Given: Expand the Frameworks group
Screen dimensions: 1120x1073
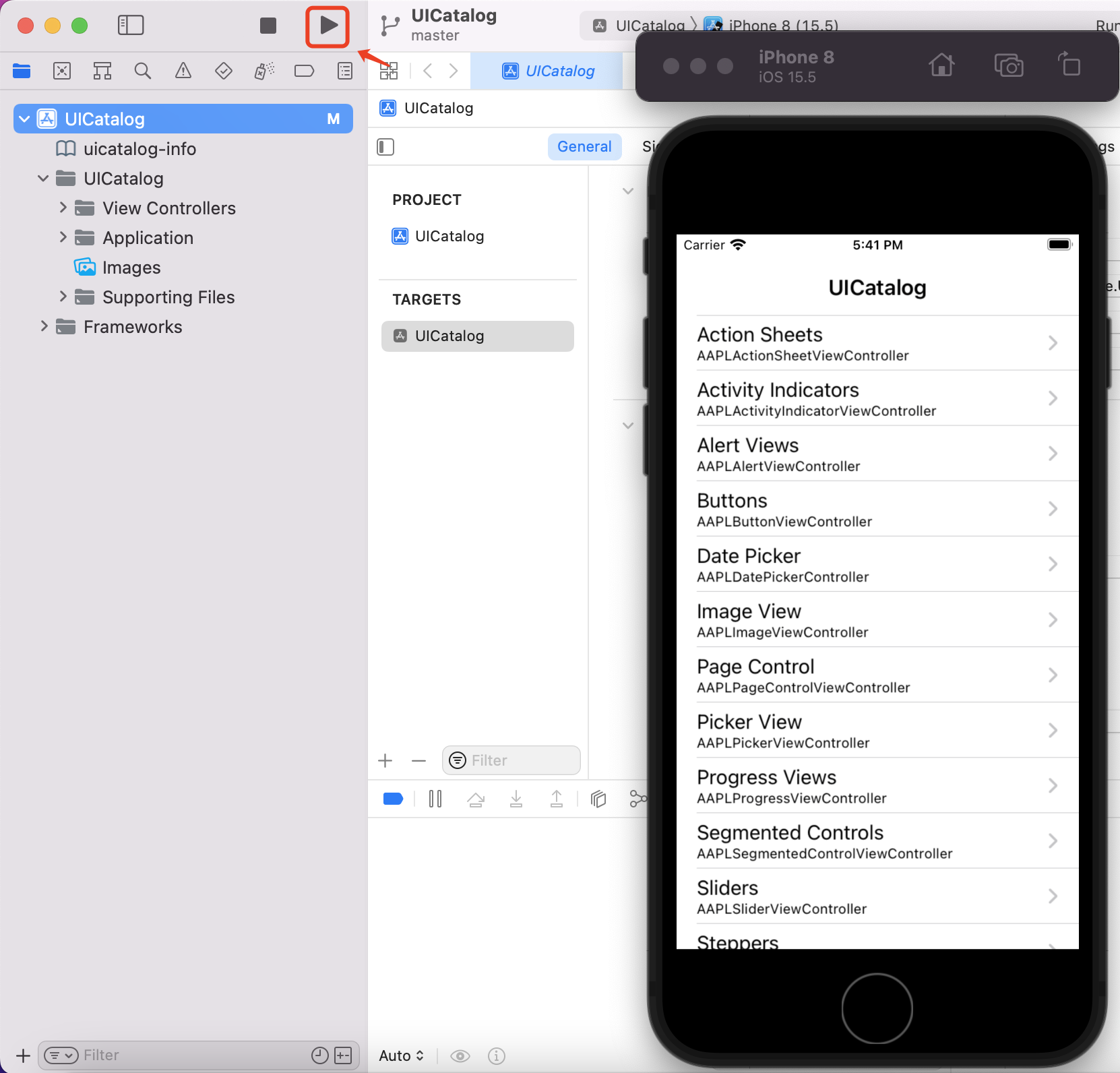Looking at the screenshot, I should coord(43,326).
